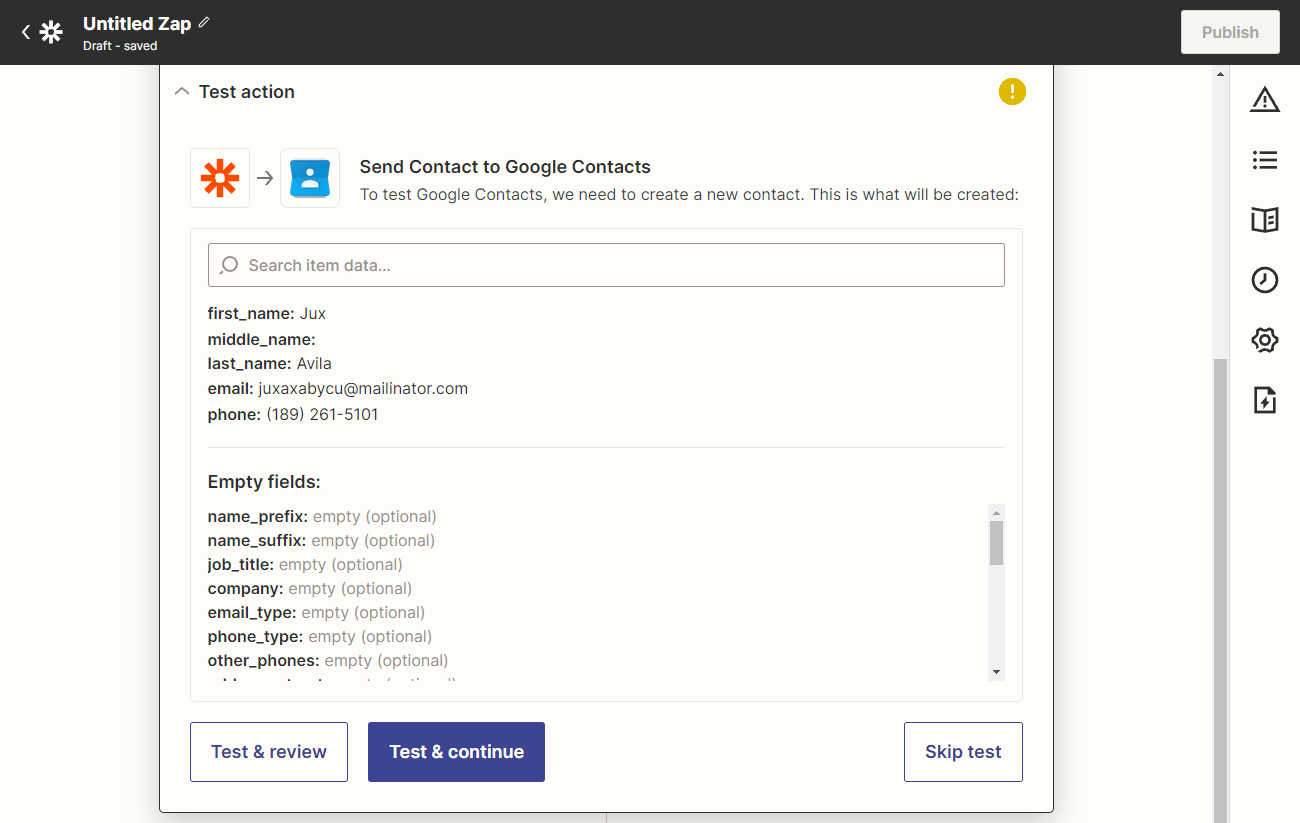
Task: Click the Test & review button
Action: [x=269, y=752]
